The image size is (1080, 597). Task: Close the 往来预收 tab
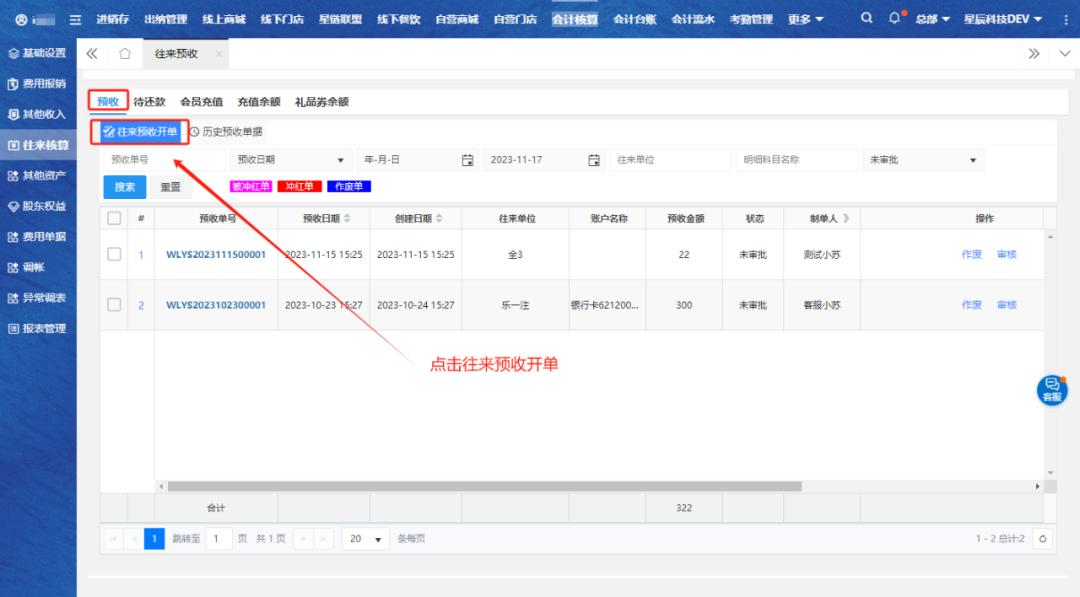218,54
